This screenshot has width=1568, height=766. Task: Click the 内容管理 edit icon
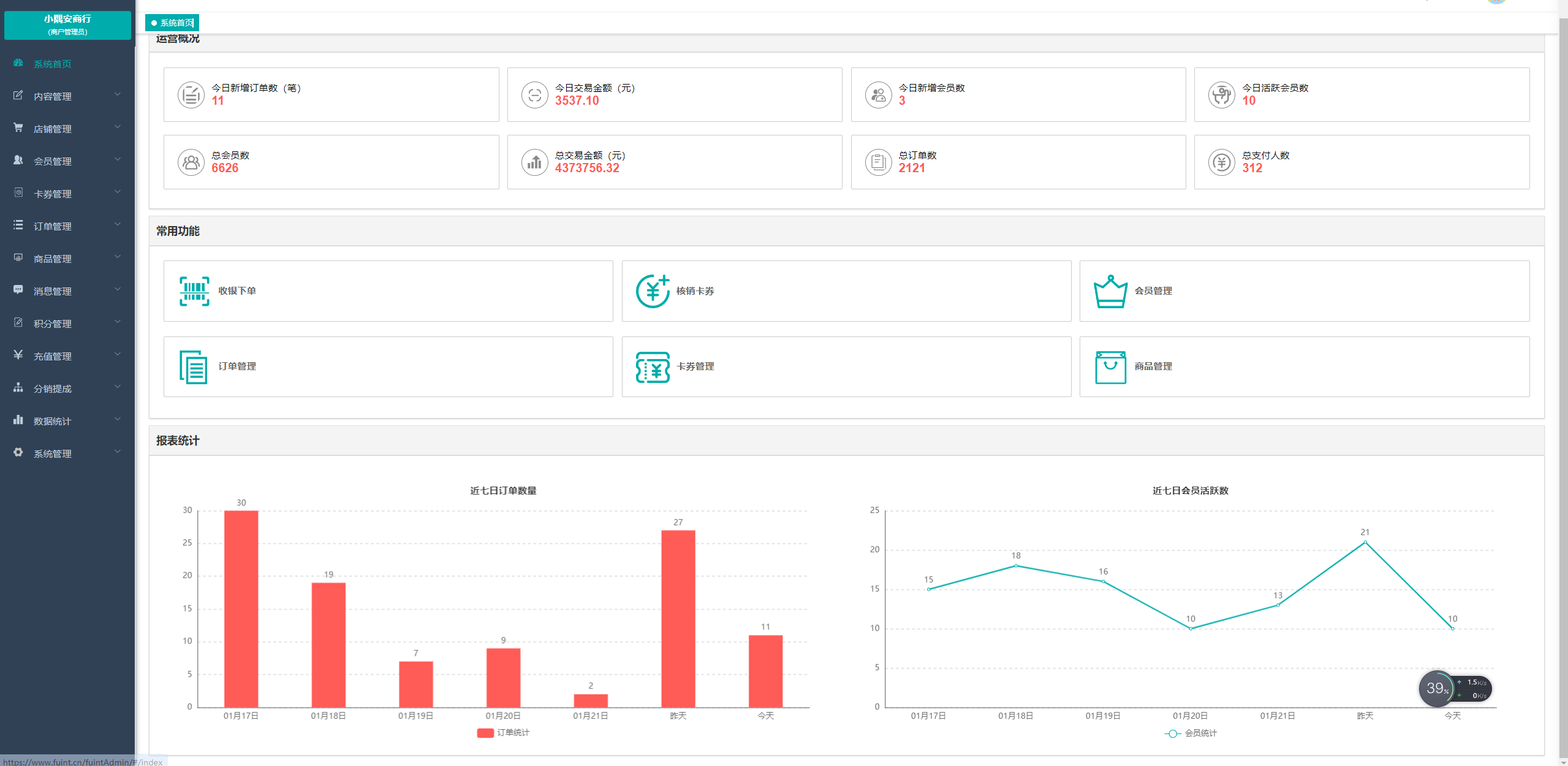click(18, 96)
